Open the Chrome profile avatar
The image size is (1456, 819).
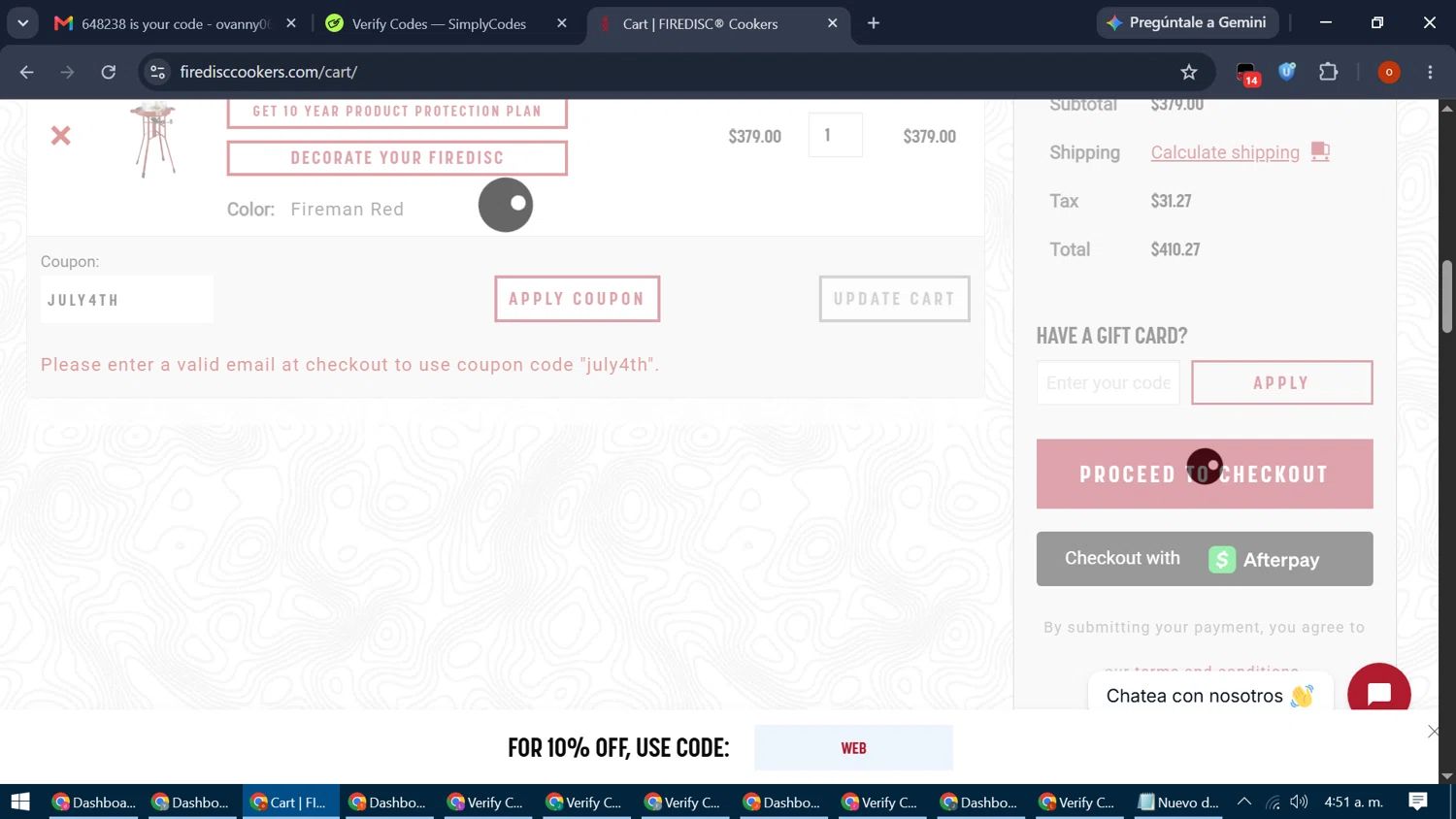[x=1389, y=72]
